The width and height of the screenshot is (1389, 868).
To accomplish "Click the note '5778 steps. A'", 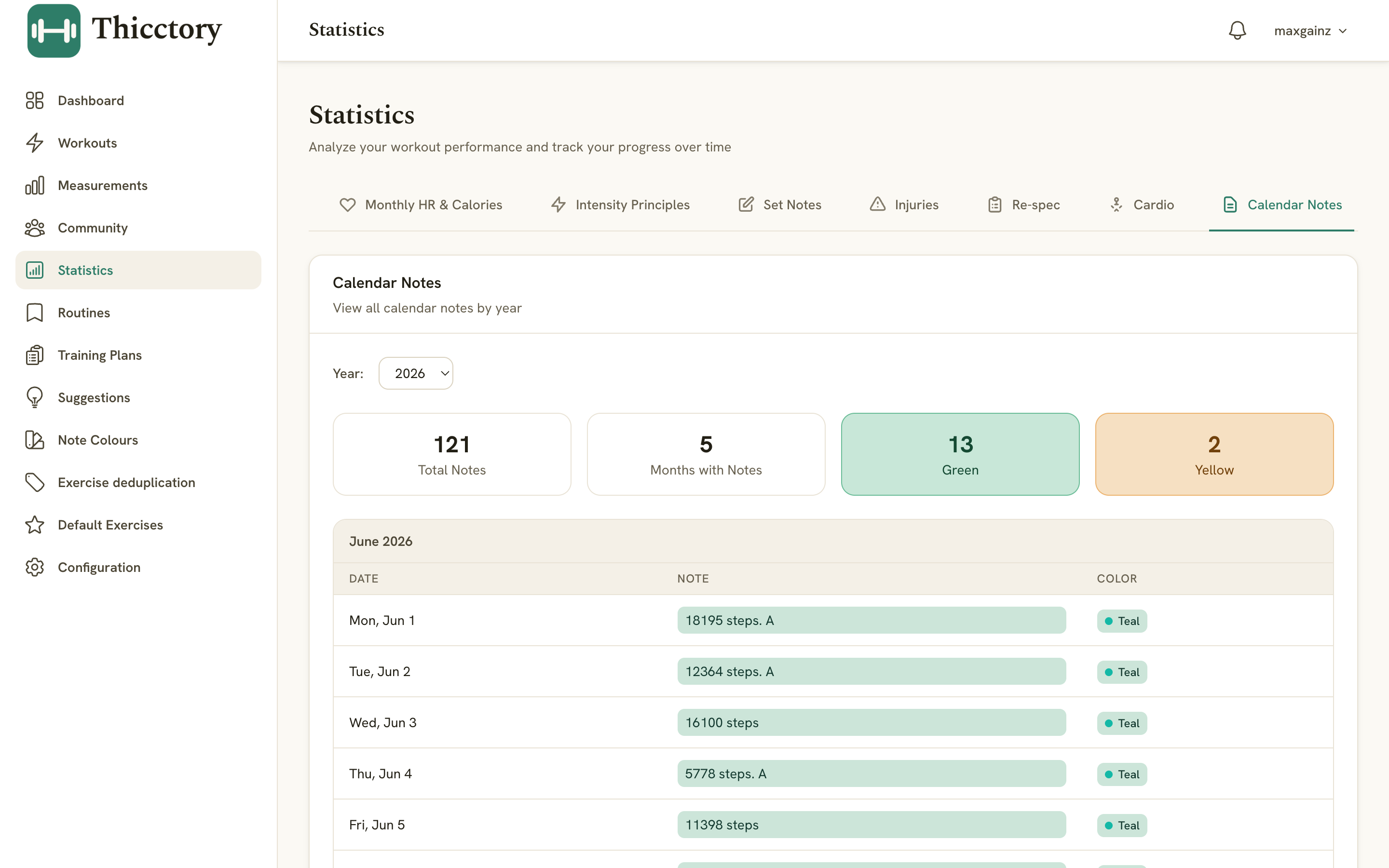I will [872, 774].
